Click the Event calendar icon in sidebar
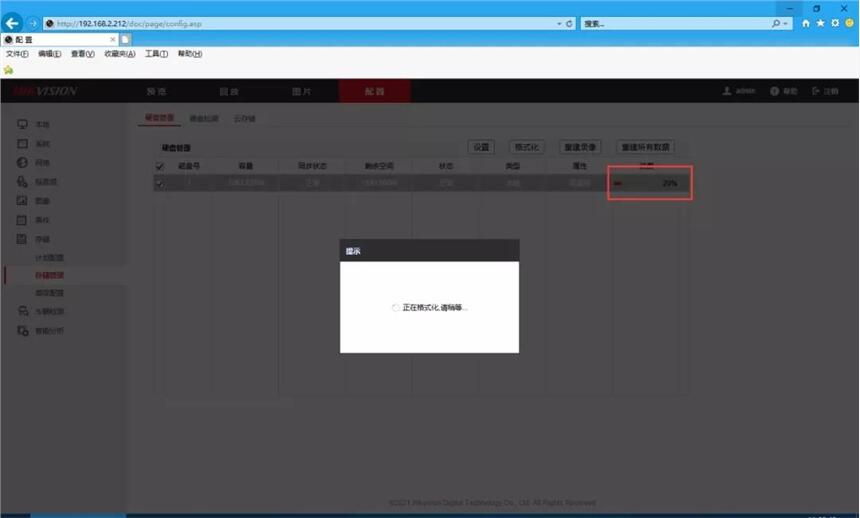860x518 pixels. 22,219
